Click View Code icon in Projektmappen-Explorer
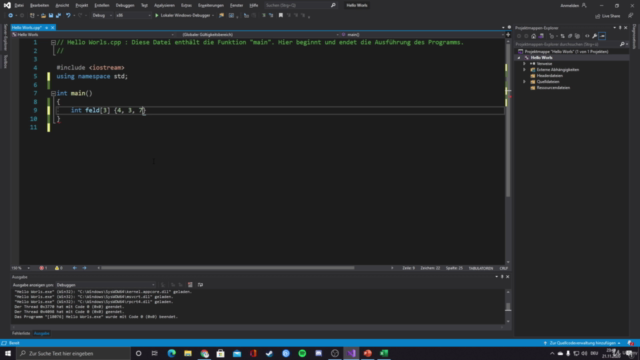 pos(587,36)
